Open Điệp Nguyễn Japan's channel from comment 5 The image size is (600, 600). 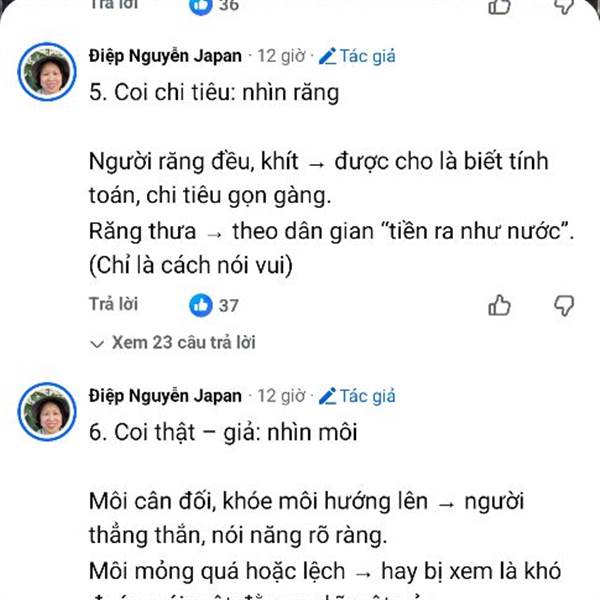click(x=165, y=56)
